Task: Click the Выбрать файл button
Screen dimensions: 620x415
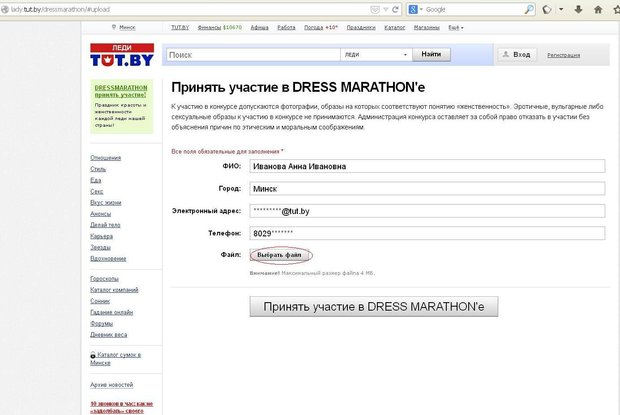Action: [x=279, y=255]
